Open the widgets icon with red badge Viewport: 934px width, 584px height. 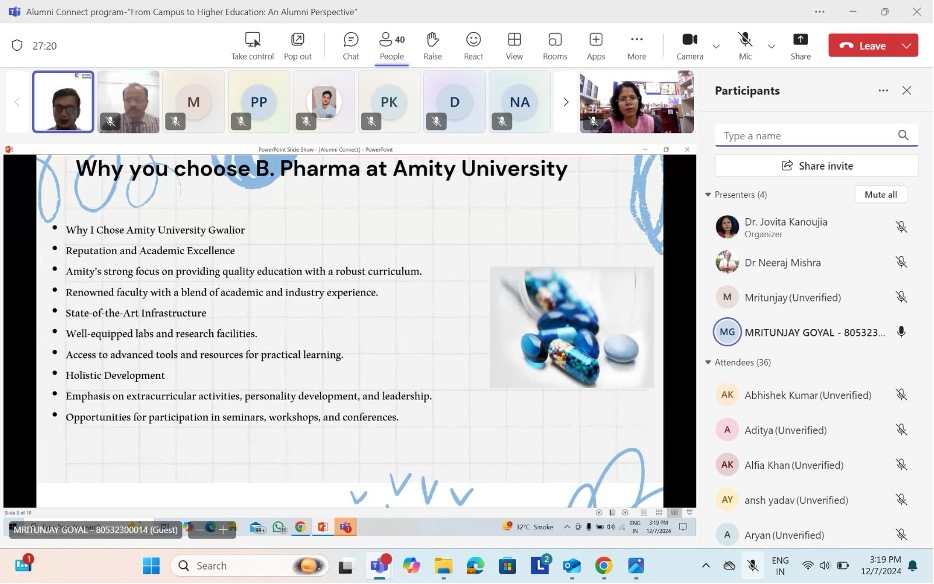point(23,564)
